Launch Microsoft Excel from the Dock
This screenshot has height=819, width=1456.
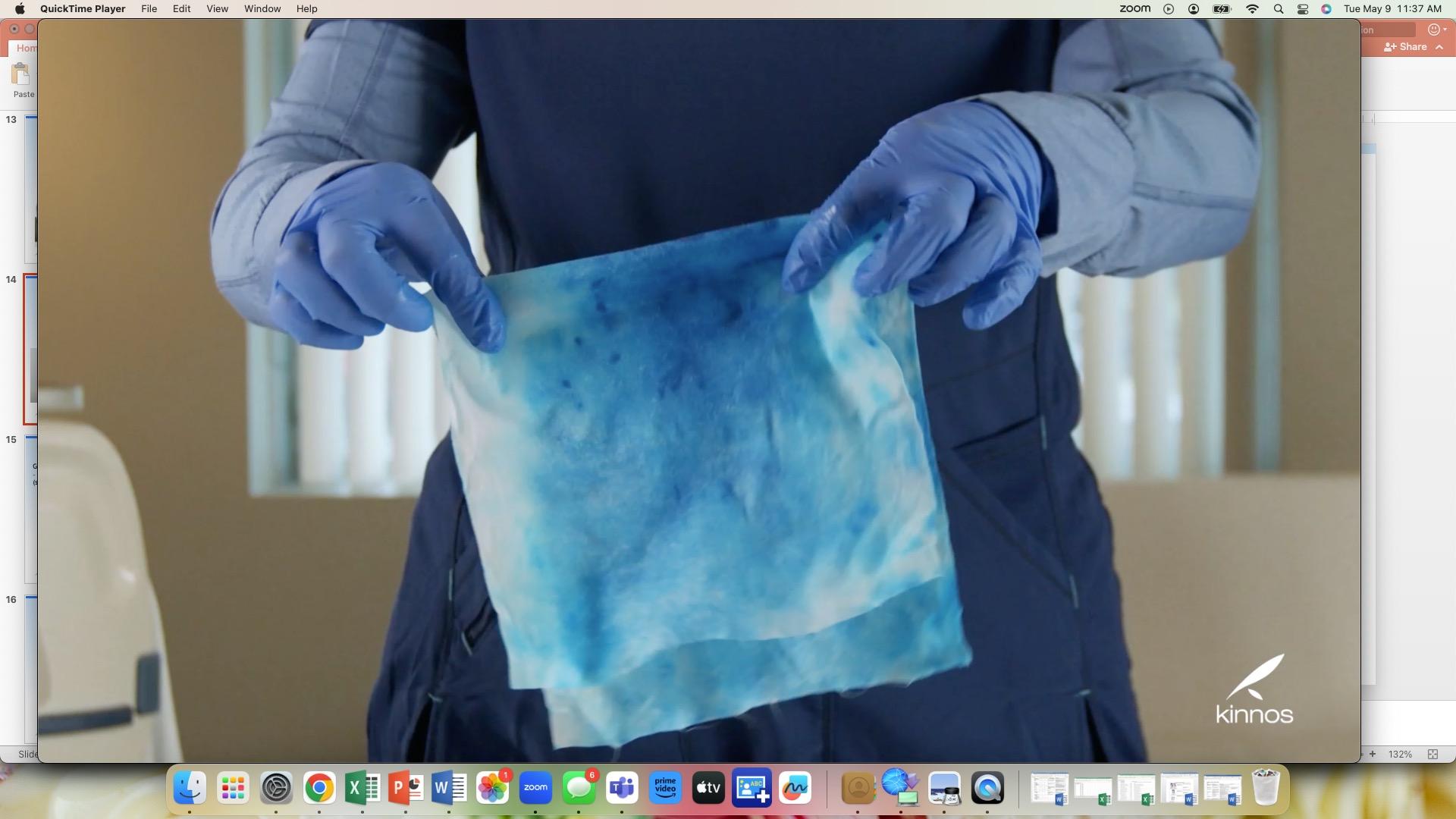[362, 789]
